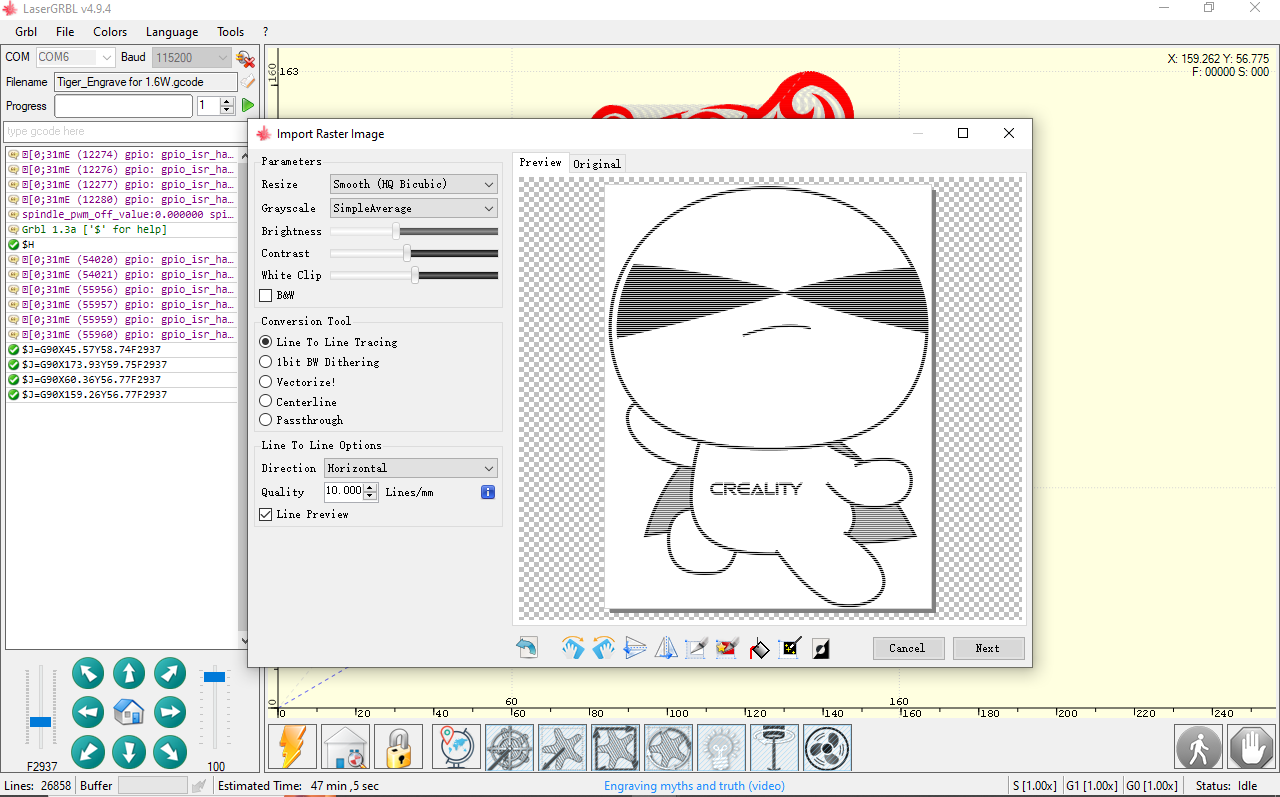Click the homing house icon
The image size is (1280, 797).
point(346,747)
